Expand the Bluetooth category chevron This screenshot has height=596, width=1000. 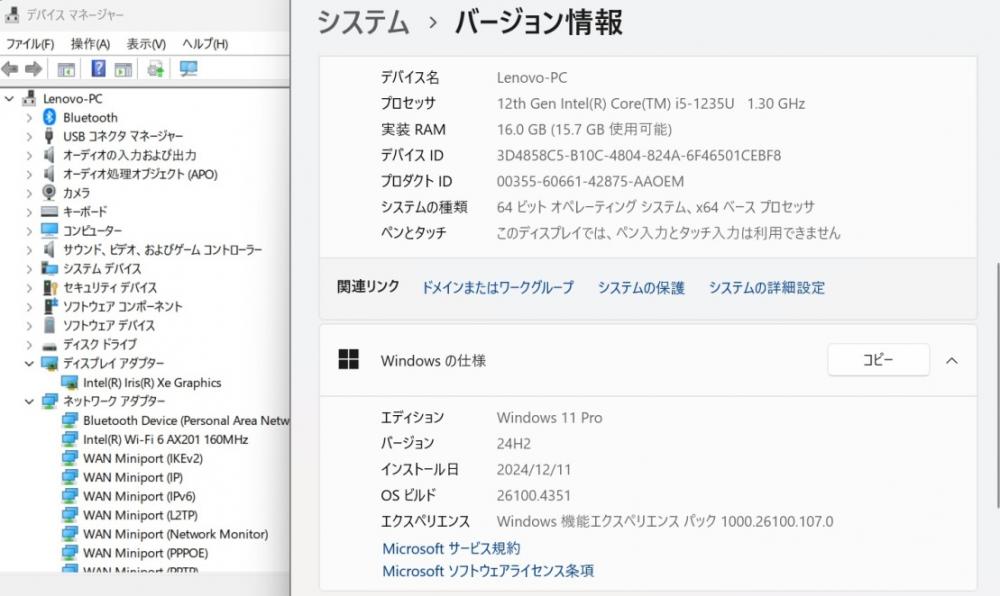tap(29, 118)
